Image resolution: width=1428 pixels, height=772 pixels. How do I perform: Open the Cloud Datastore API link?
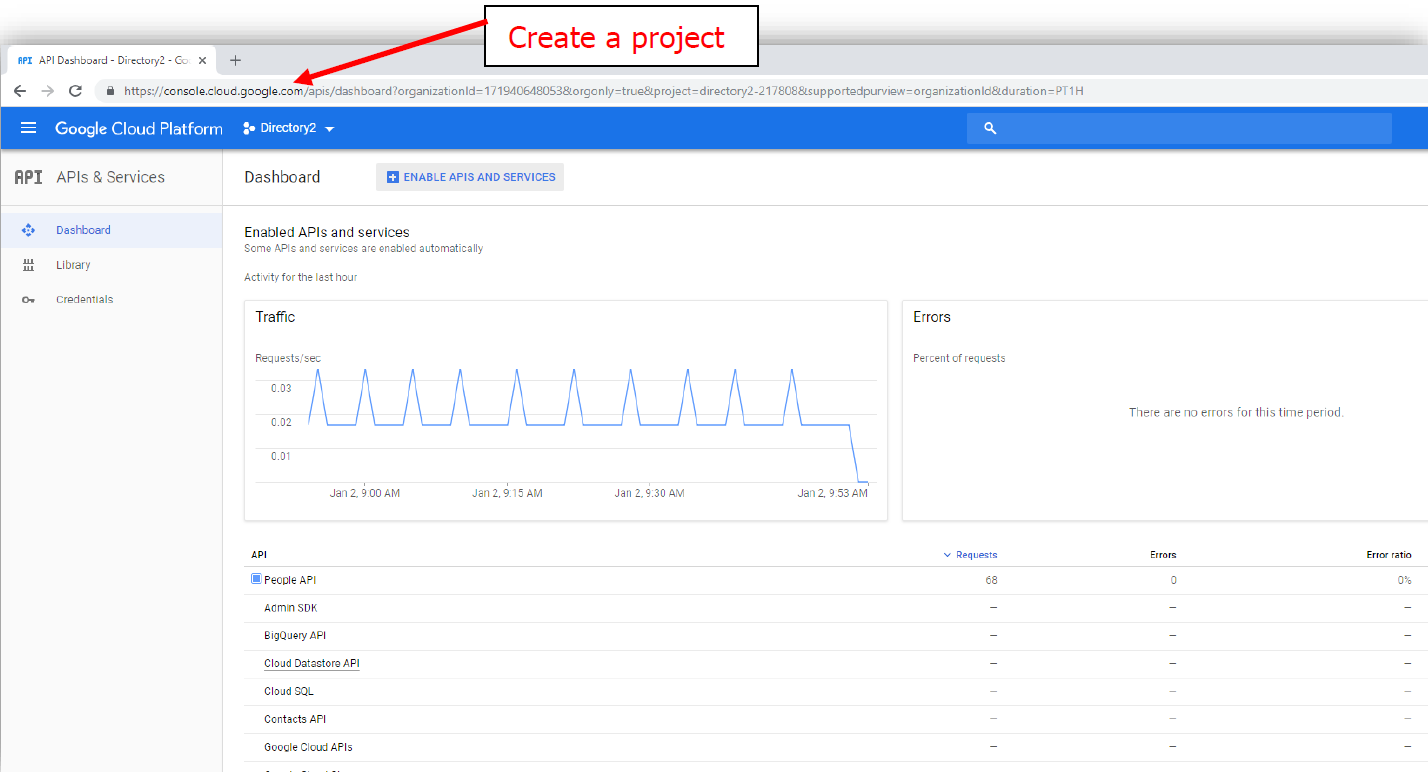point(311,663)
